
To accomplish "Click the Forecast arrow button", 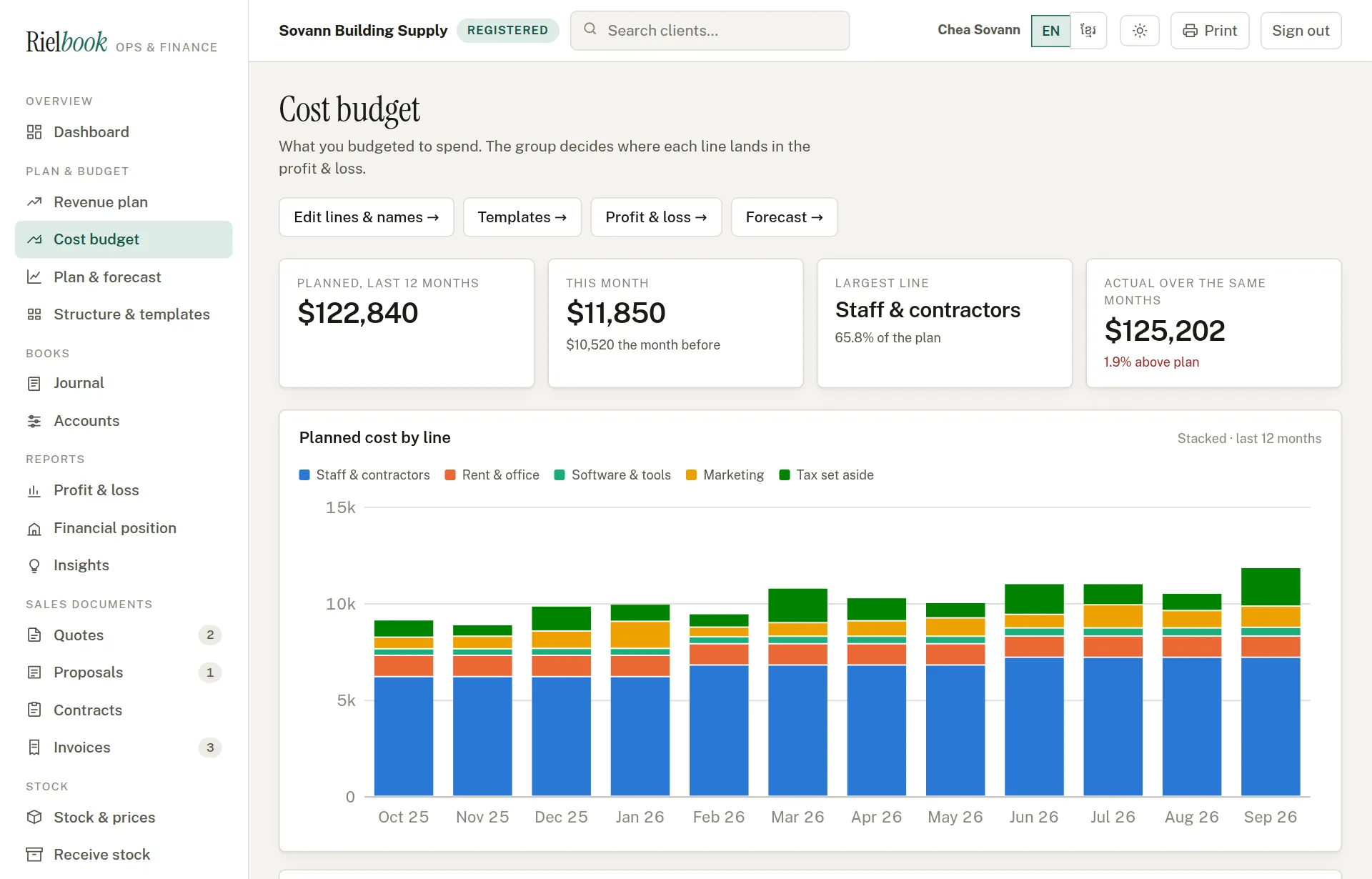I will pyautogui.click(x=785, y=217).
